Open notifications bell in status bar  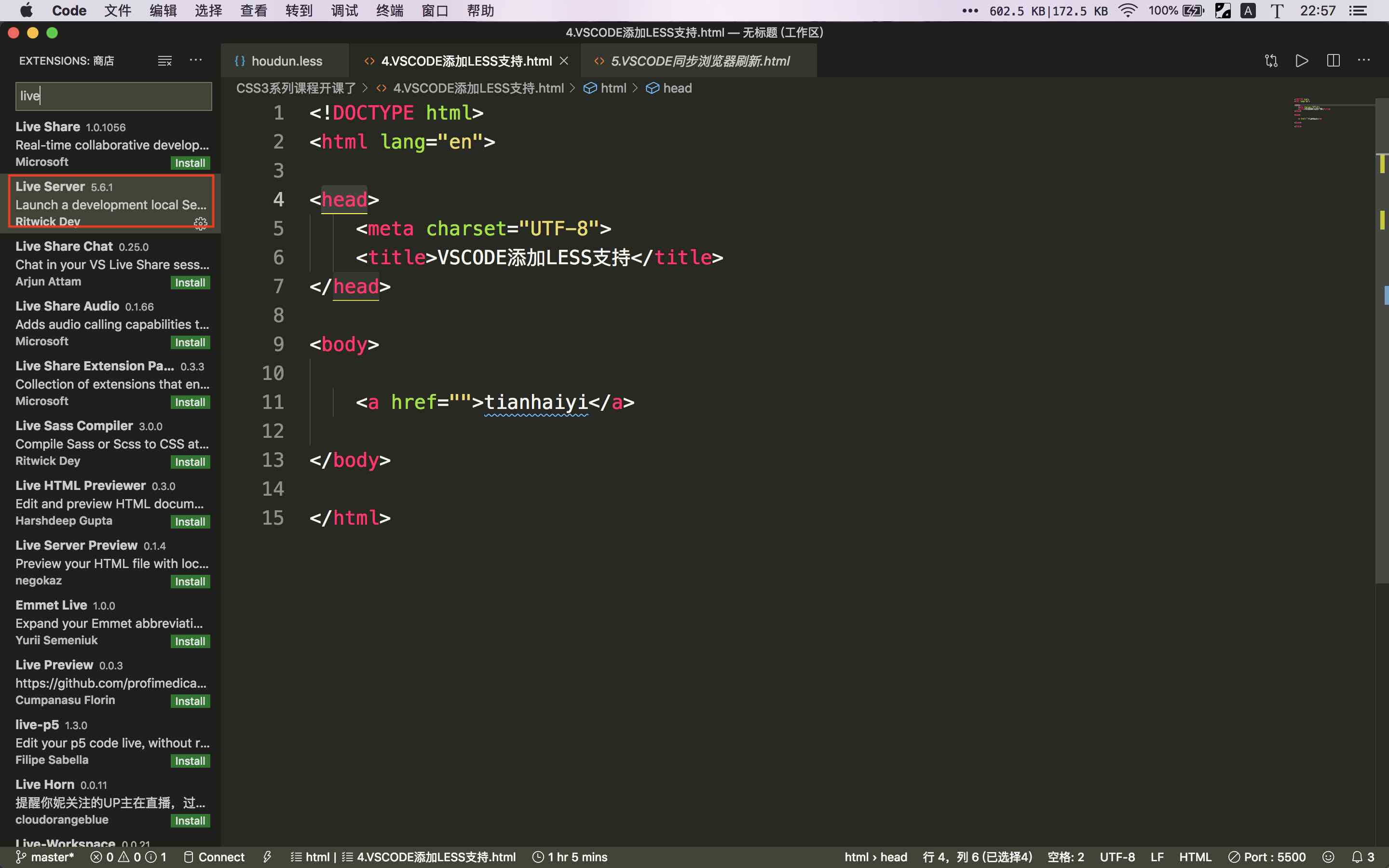[x=1363, y=857]
